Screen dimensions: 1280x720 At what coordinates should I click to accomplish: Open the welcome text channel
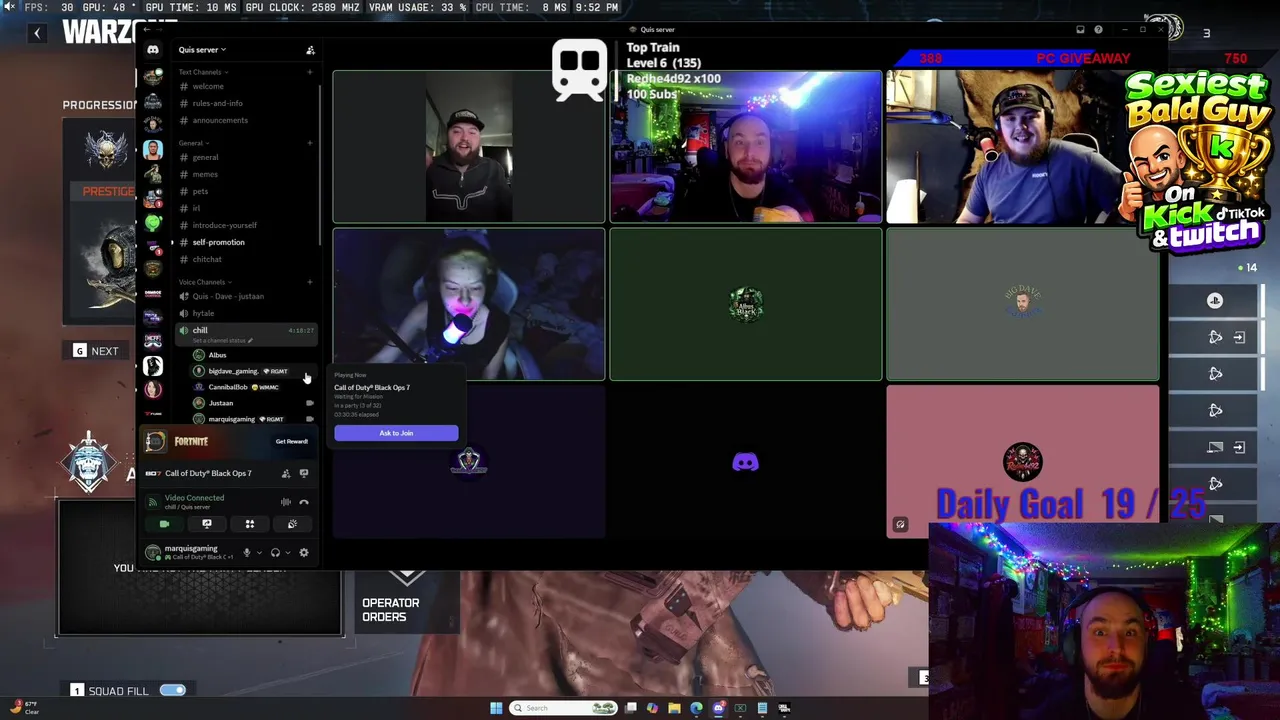245,86
